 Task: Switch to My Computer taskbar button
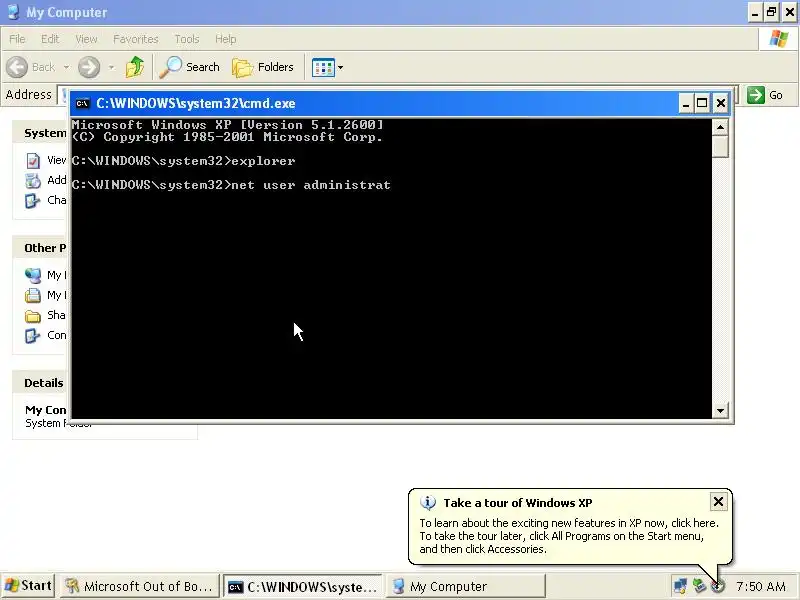pos(465,586)
